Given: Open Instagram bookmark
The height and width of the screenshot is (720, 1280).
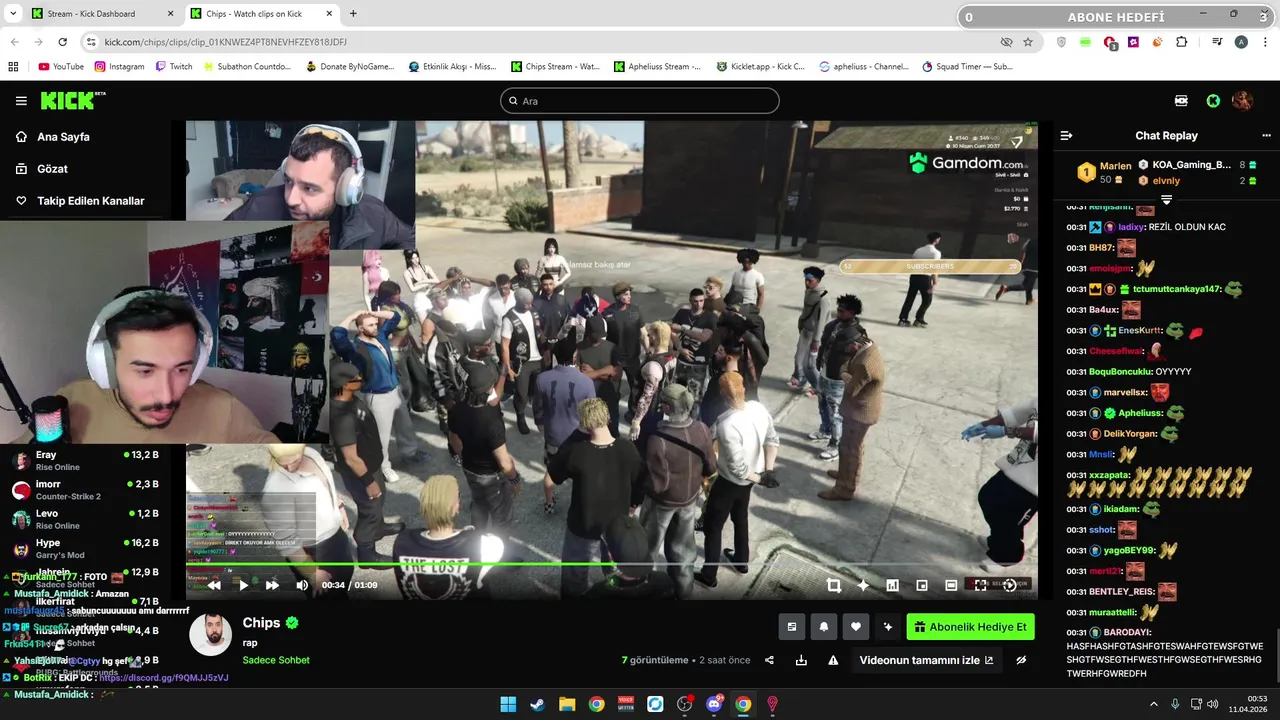Looking at the screenshot, I should 119,67.
